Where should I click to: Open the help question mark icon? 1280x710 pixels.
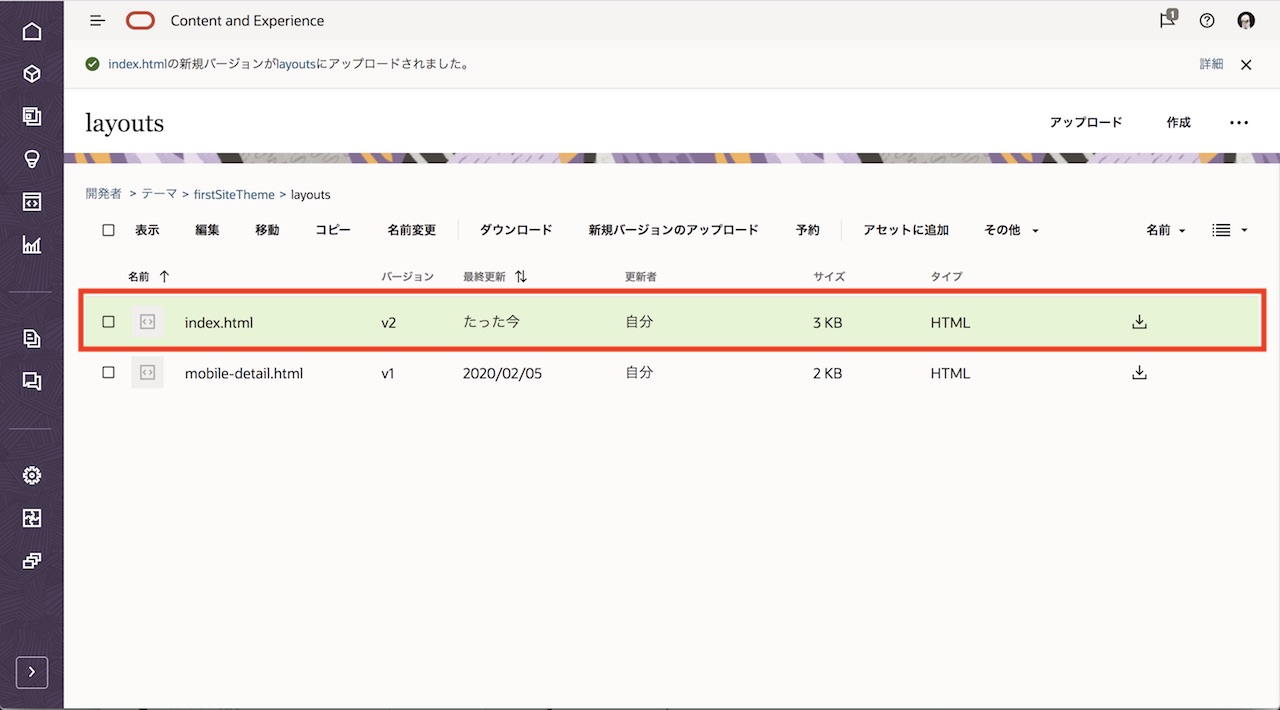pos(1207,20)
